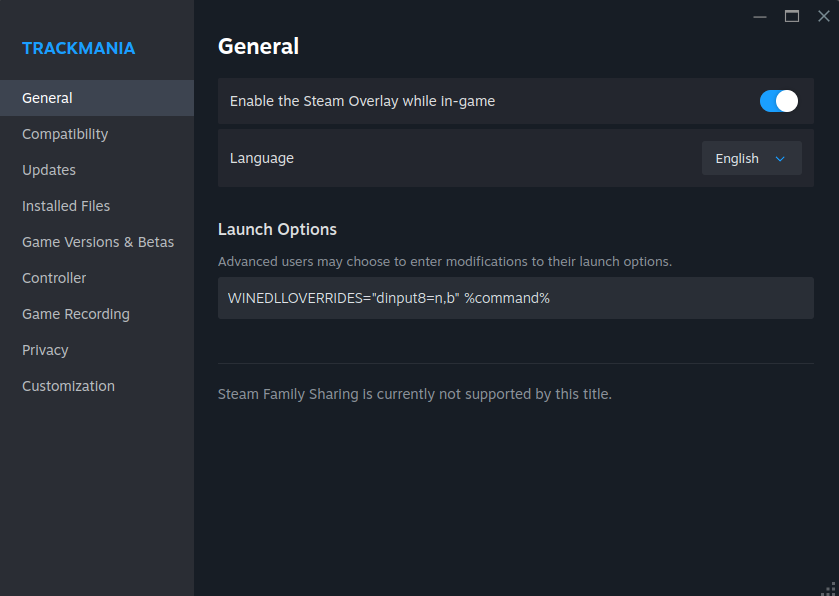
Task: Select the General settings tab
Action: 97,98
